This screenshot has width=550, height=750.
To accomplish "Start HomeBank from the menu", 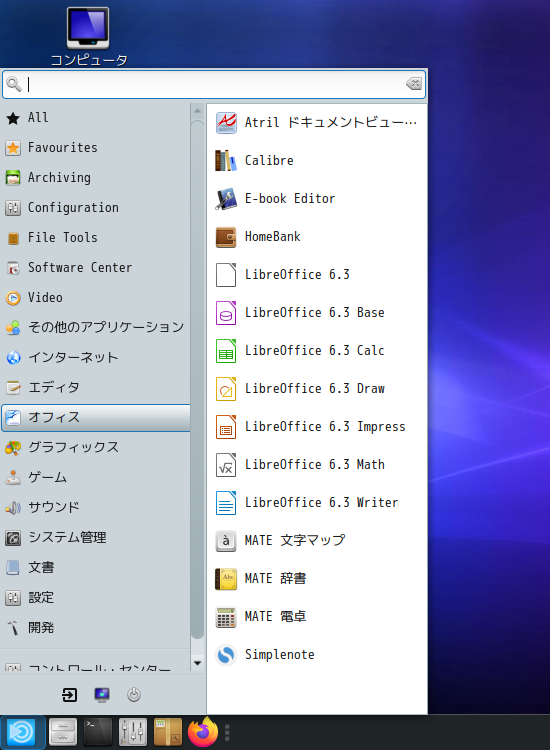I will coord(317,237).
